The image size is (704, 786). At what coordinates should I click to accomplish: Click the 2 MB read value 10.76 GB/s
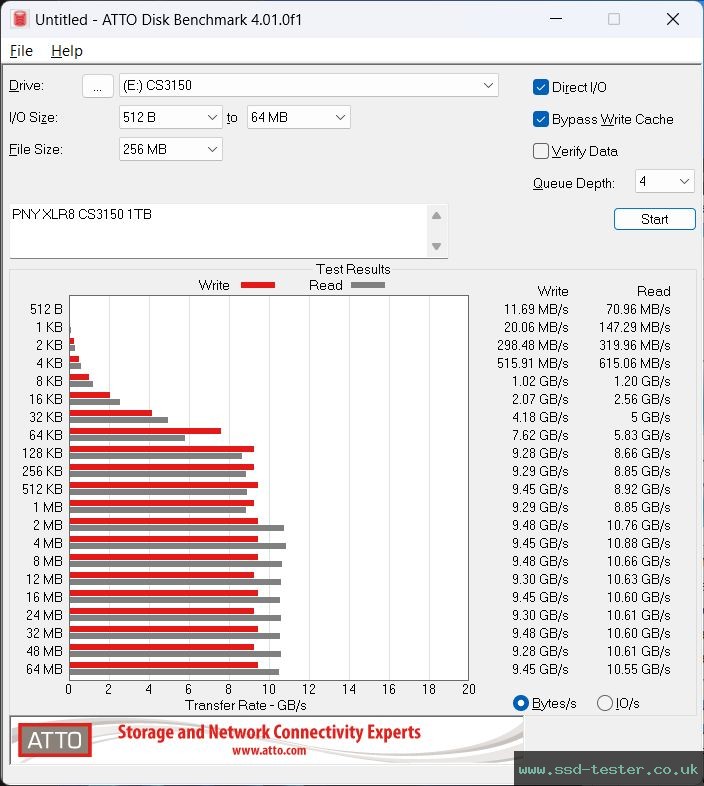tap(638, 525)
